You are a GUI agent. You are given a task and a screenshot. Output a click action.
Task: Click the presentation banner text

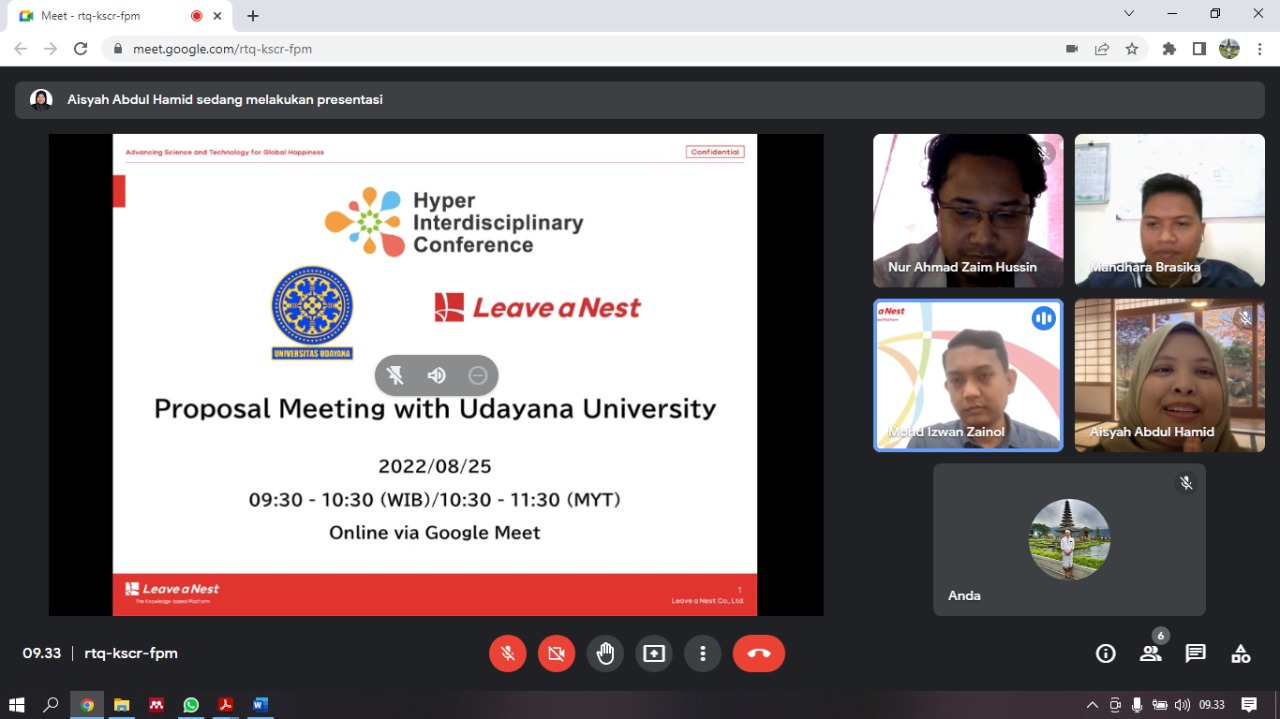pos(225,100)
